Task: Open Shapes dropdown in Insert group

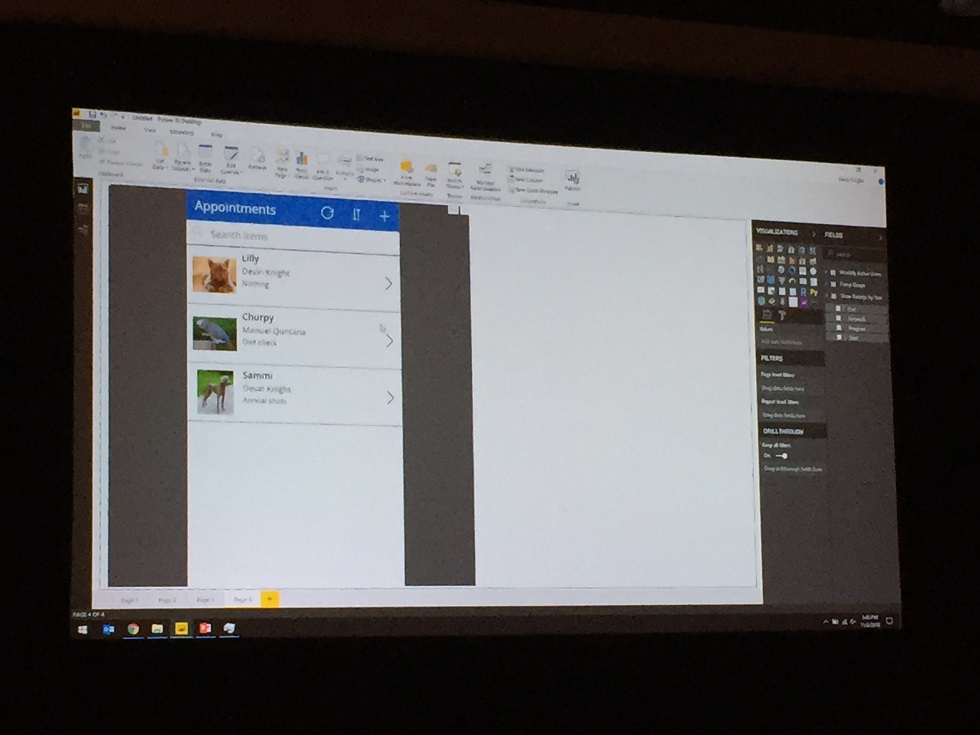Action: [x=371, y=179]
